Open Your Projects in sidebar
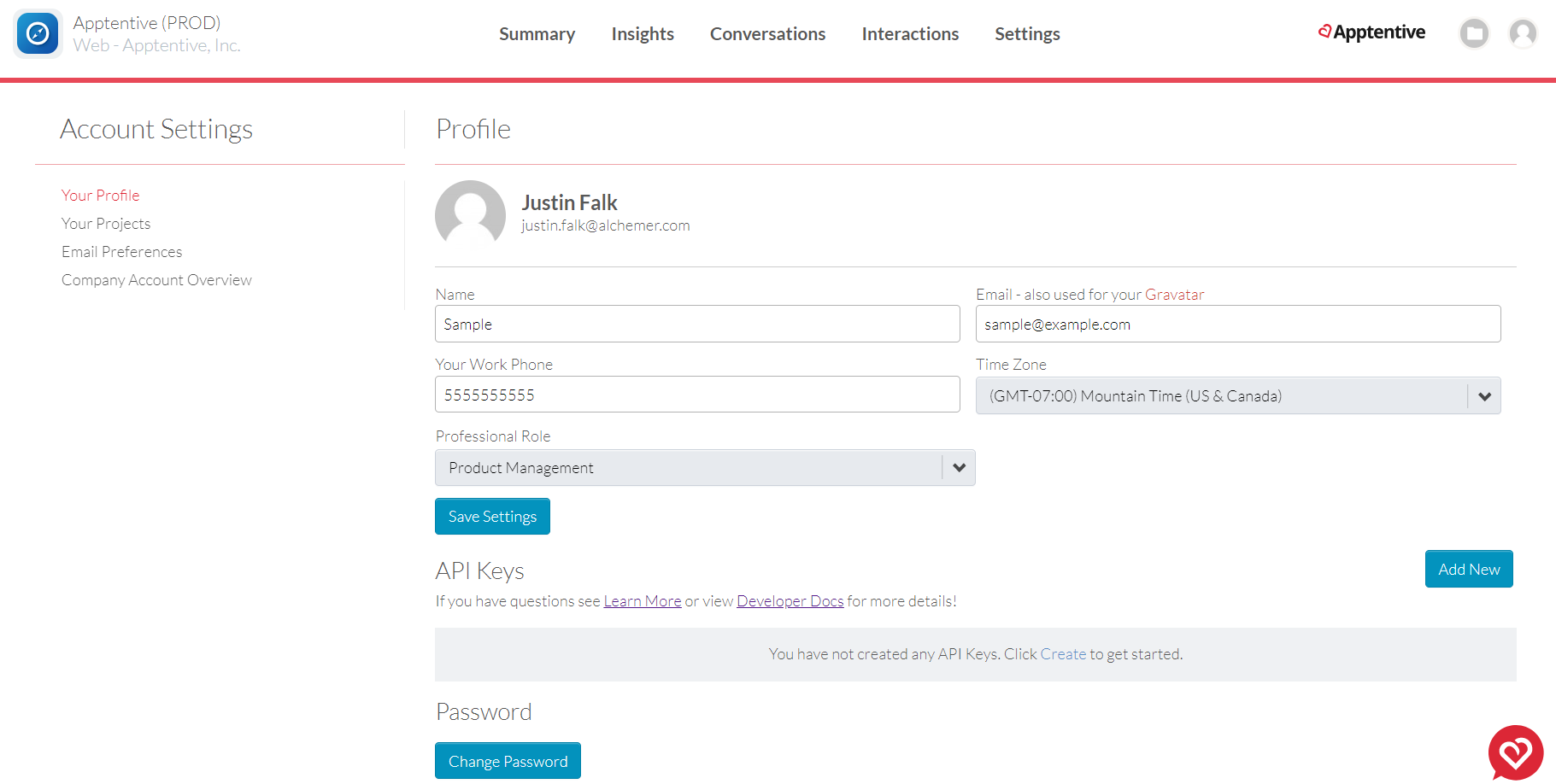1556x784 pixels. [x=106, y=224]
